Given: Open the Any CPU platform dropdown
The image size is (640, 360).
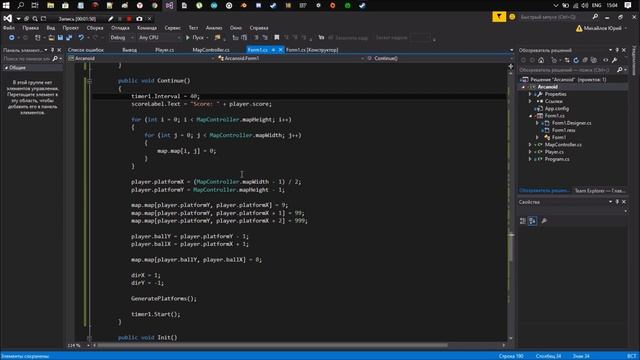Looking at the screenshot, I should tap(159, 38).
